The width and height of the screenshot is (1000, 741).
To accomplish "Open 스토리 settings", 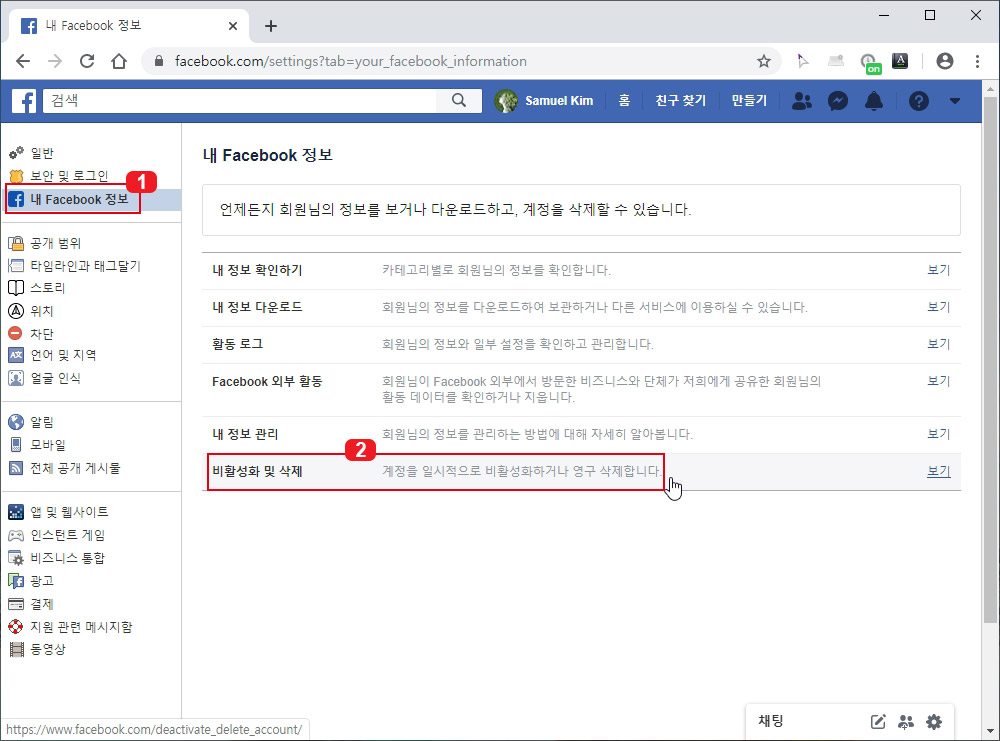I will pos(48,288).
